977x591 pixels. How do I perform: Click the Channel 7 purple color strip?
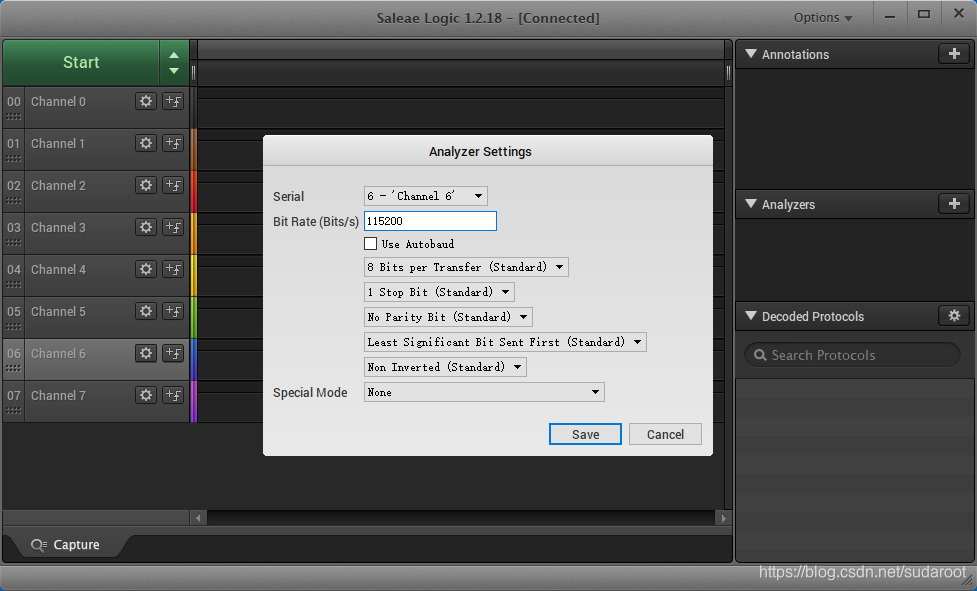194,402
